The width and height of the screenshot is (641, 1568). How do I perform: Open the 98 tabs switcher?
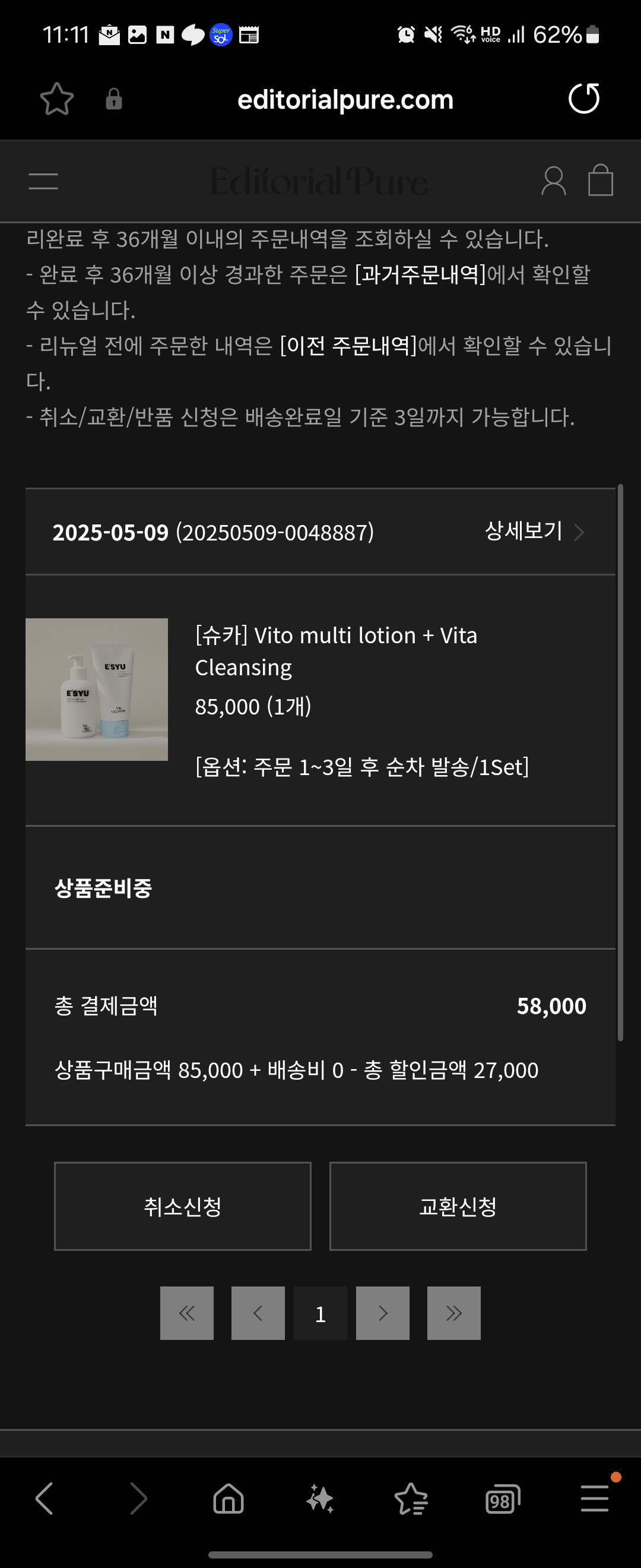(x=502, y=1499)
